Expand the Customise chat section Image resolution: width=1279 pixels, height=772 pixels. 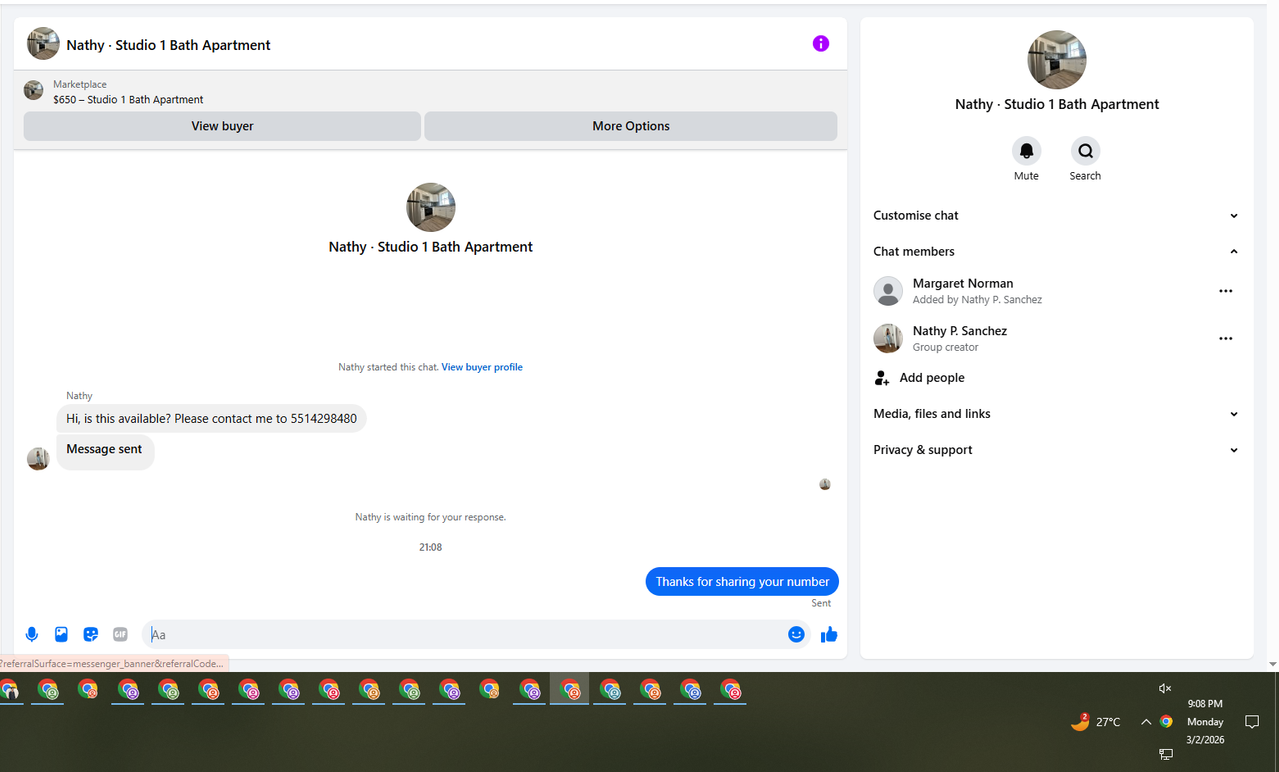point(1057,215)
